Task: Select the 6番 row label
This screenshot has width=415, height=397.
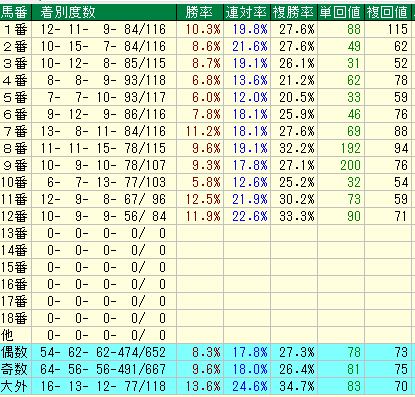Action: [x=15, y=115]
